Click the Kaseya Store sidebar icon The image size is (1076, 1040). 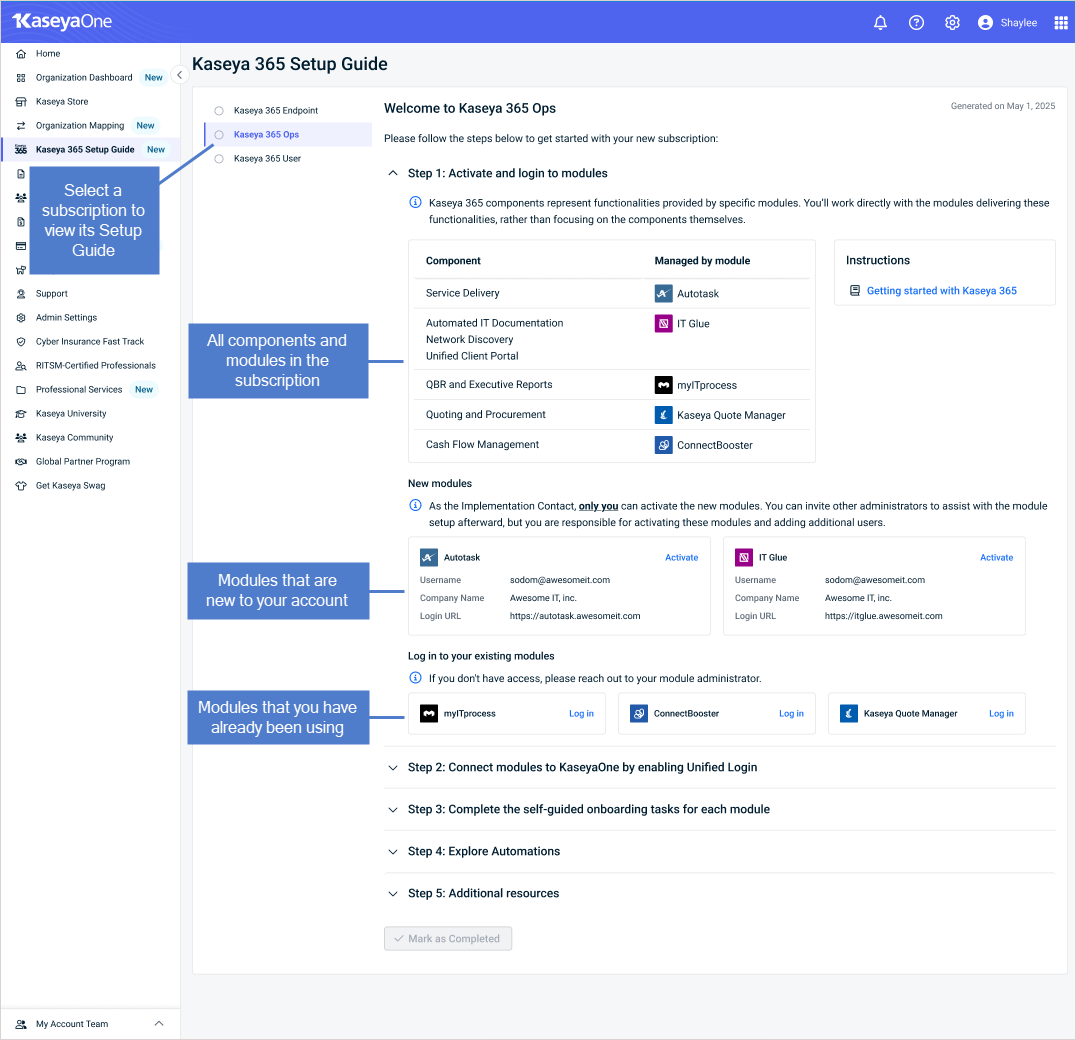pyautogui.click(x=21, y=102)
